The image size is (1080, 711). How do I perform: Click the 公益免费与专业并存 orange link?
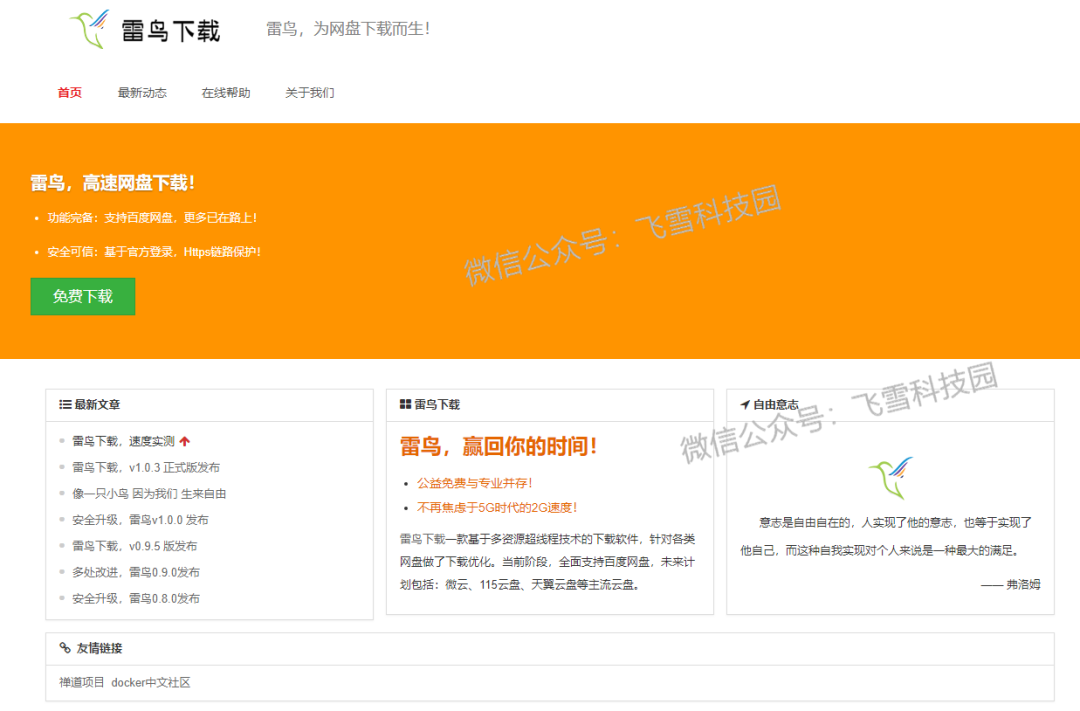[474, 483]
